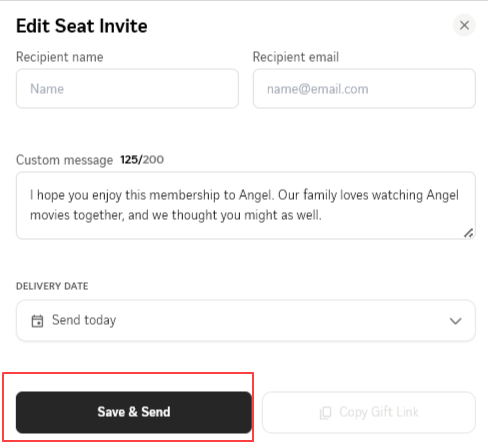Grab the textarea resize handle icon
488x445 pixels.
[468, 233]
